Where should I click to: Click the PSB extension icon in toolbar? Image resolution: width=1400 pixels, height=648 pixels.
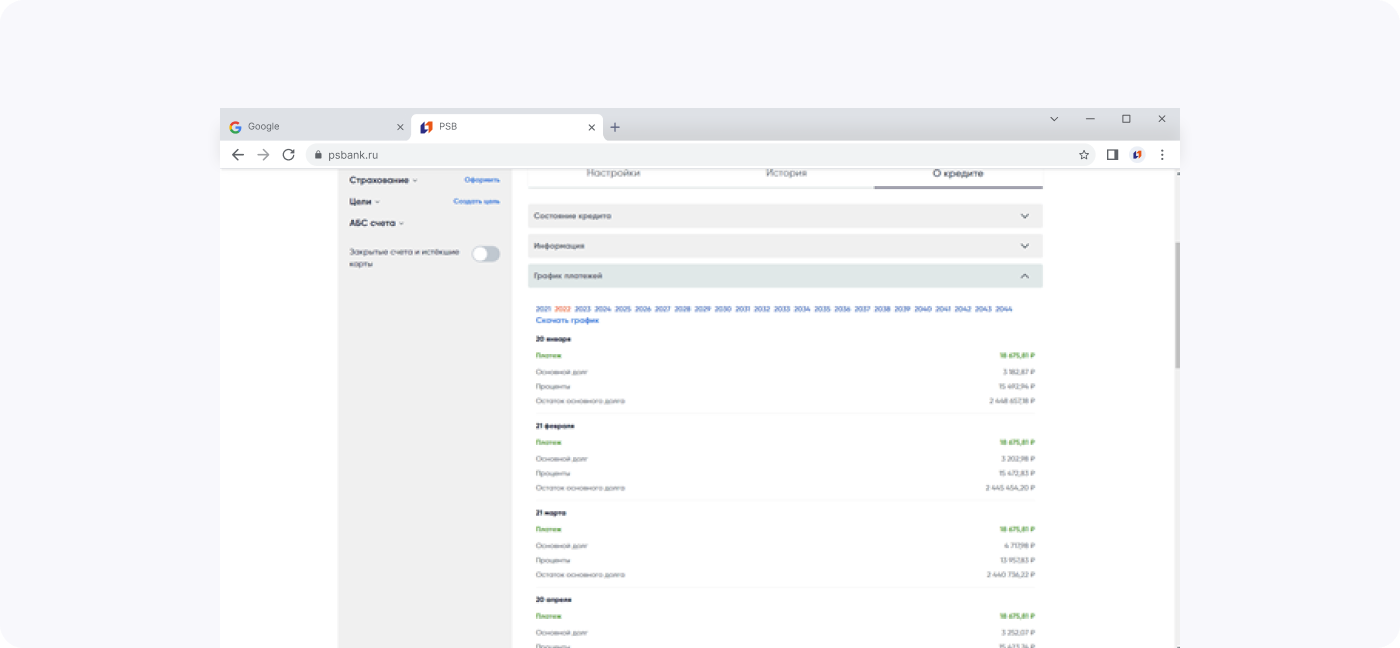tap(1137, 155)
